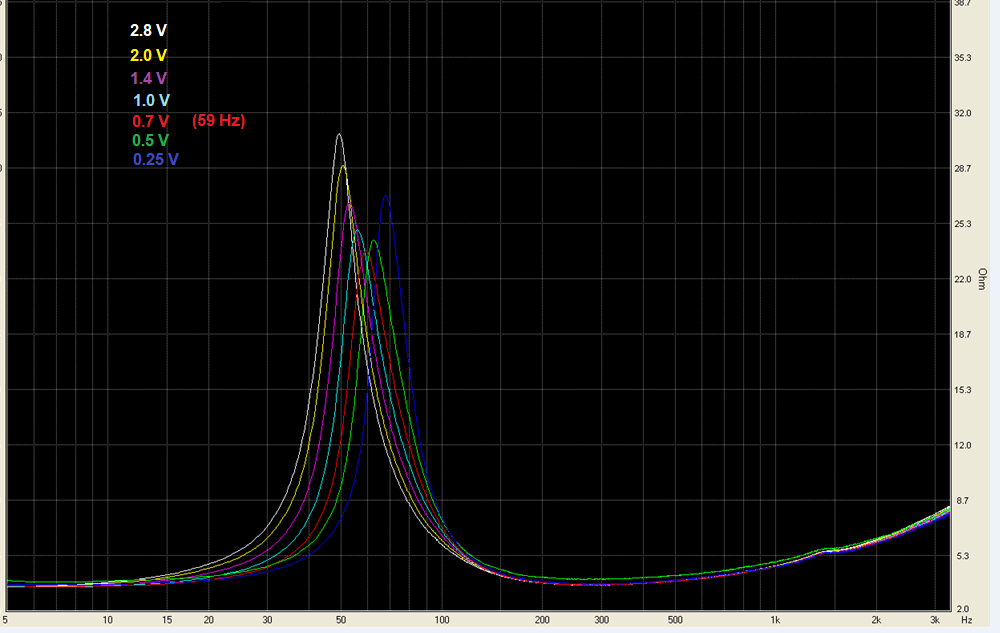Click the 2k label on the frequency axis
Viewport: 1000px width, 633px height.
point(876,620)
